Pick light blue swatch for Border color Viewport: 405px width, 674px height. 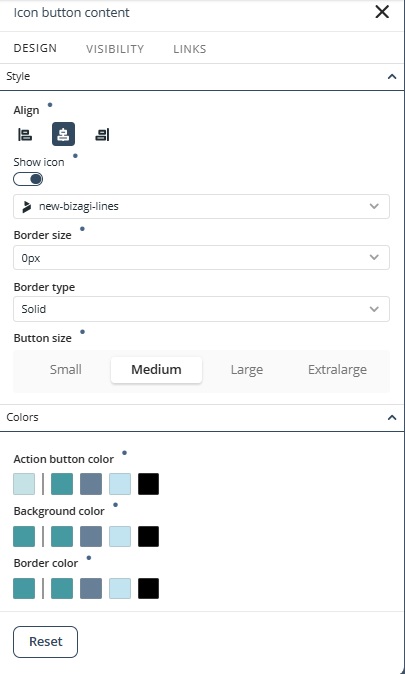(x=120, y=588)
